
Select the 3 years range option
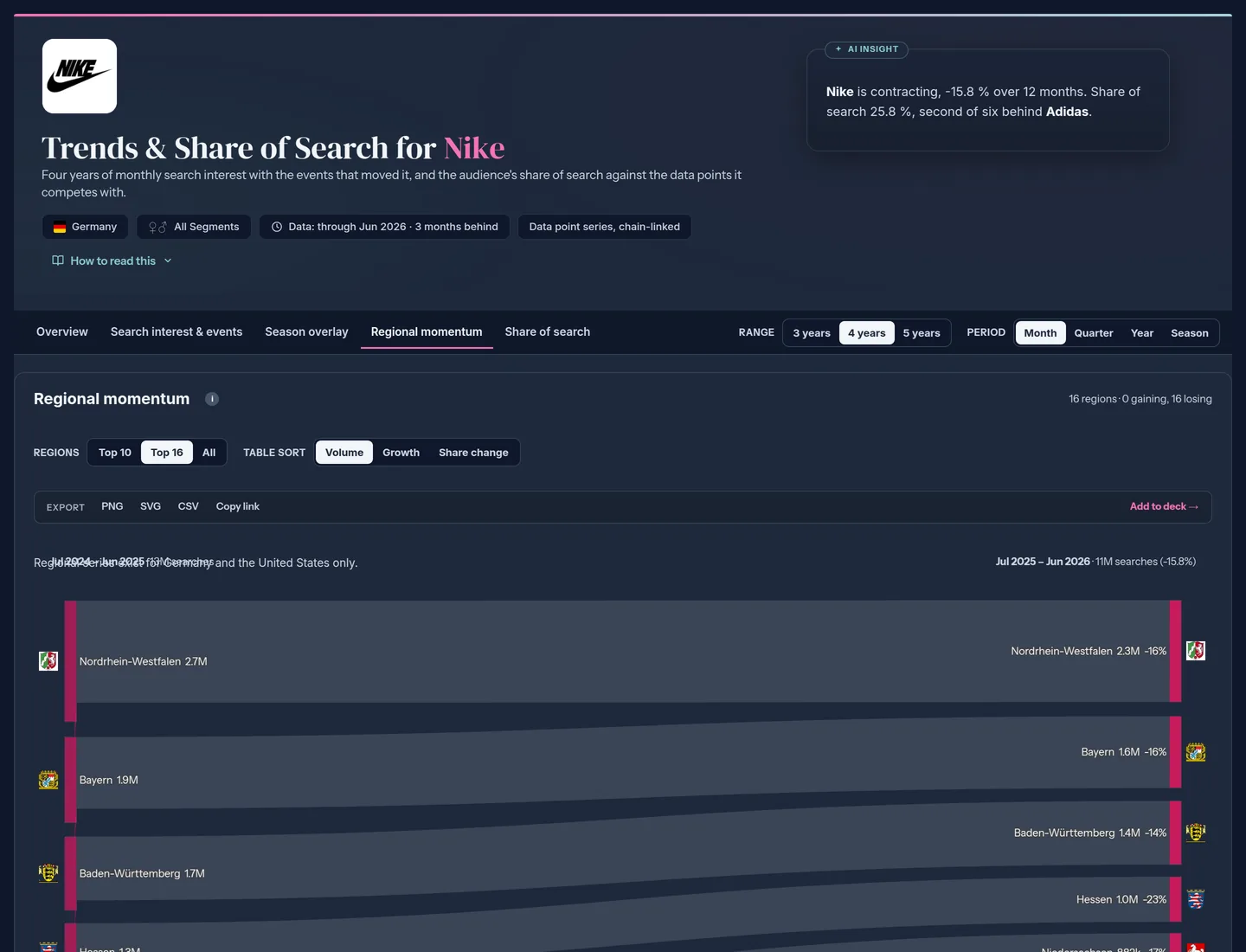coord(812,333)
